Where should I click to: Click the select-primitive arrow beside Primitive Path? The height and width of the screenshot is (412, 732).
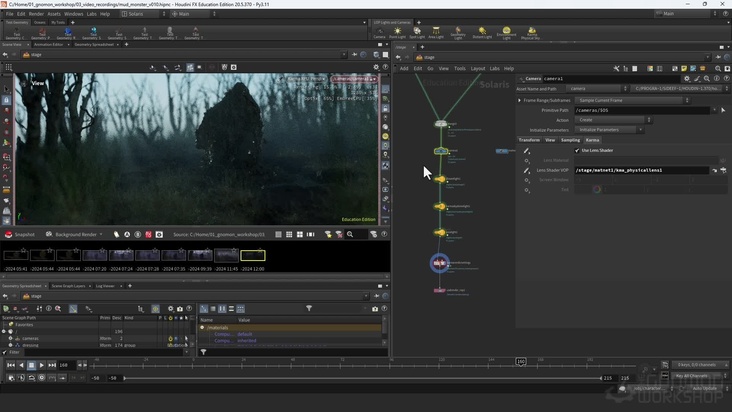(723, 110)
